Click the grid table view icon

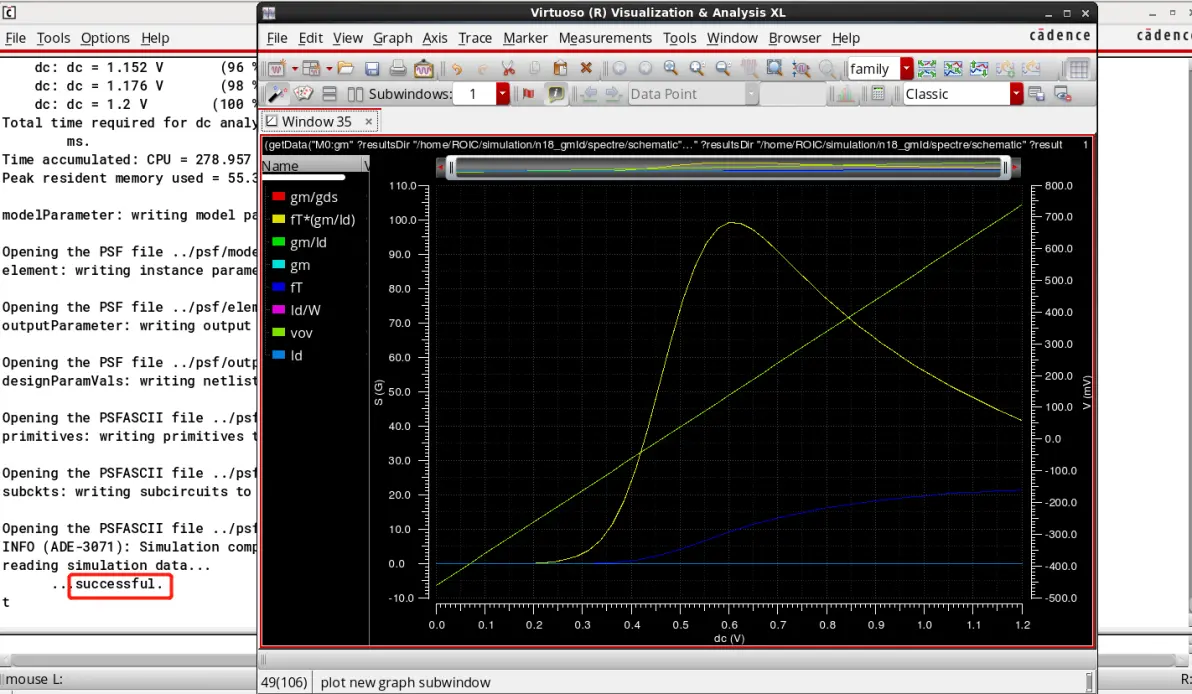(1079, 68)
